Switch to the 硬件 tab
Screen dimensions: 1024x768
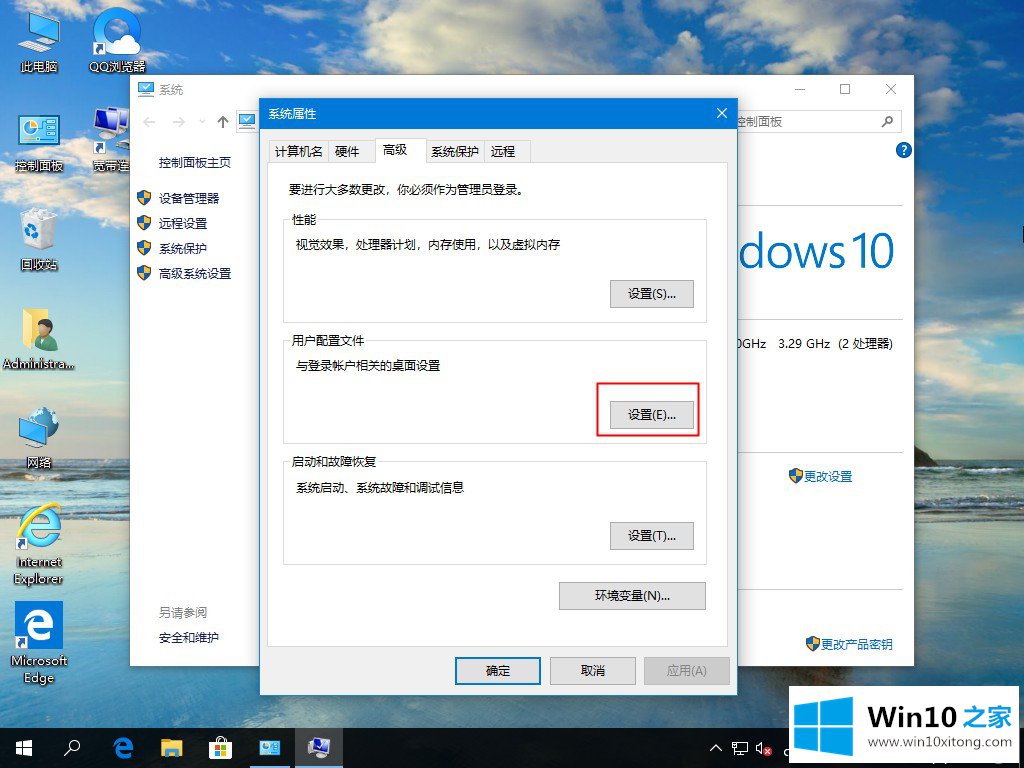coord(347,151)
